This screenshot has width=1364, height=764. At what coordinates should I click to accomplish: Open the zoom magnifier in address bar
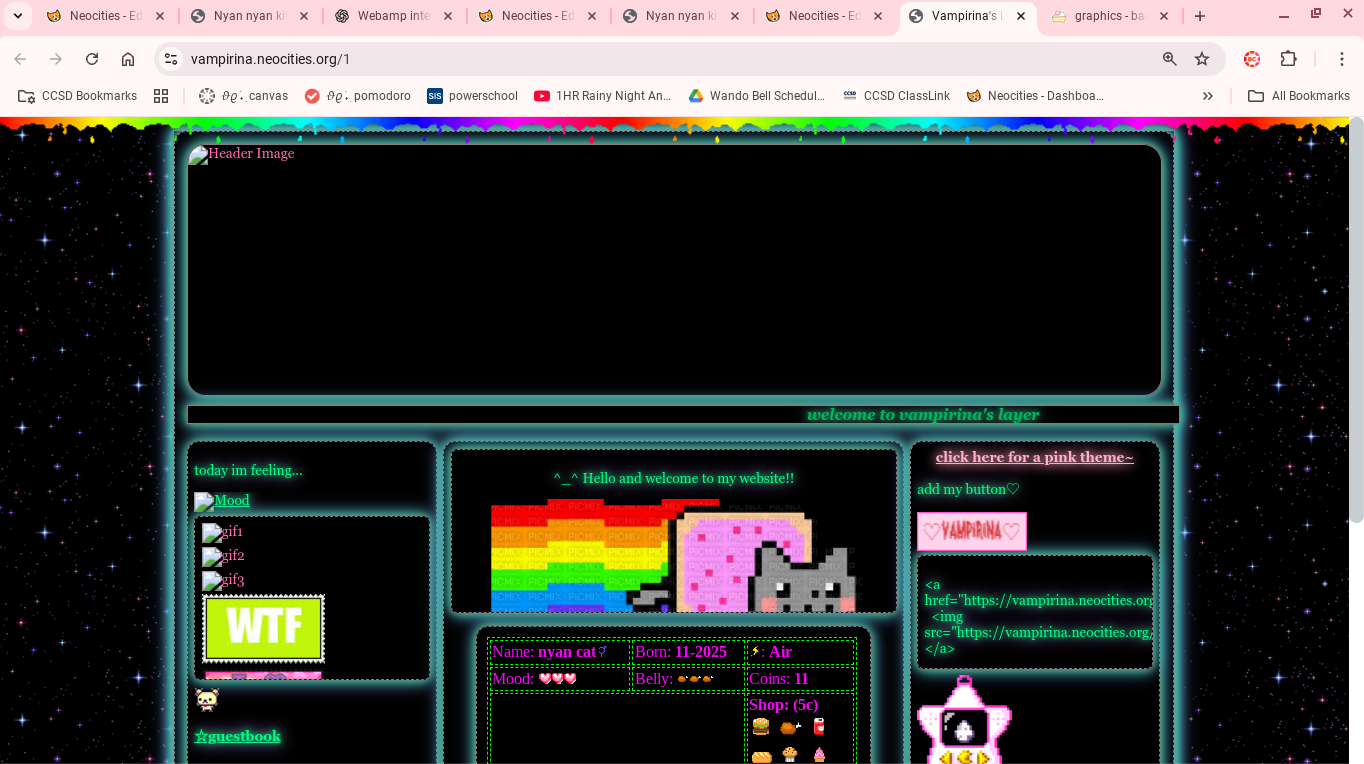pyautogui.click(x=1169, y=59)
